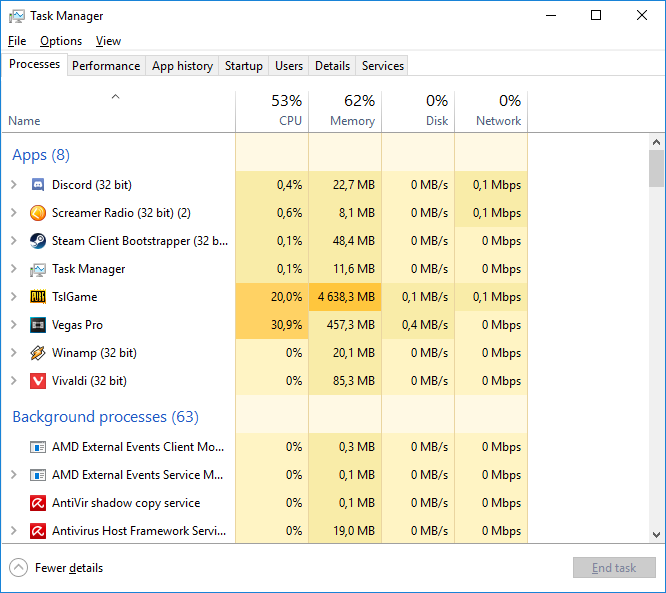The image size is (666, 593).
Task: Click the Screamer Radio orange icon
Action: pyautogui.click(x=38, y=213)
